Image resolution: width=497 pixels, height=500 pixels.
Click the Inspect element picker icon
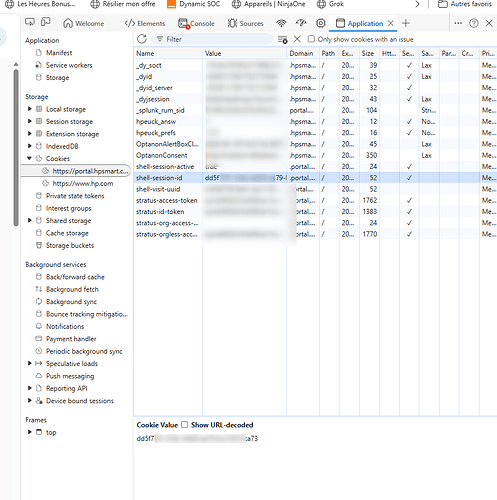[30, 23]
